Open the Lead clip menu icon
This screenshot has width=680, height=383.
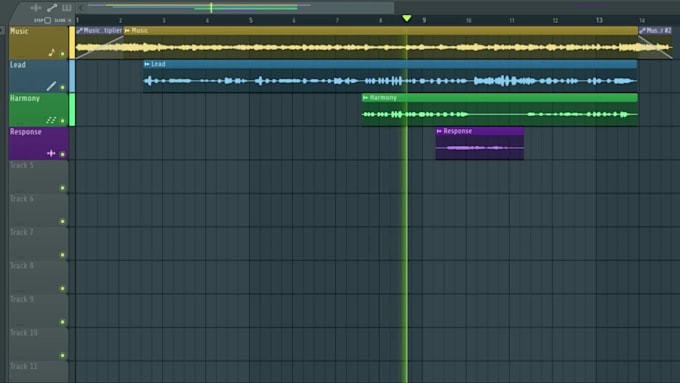(x=147, y=64)
